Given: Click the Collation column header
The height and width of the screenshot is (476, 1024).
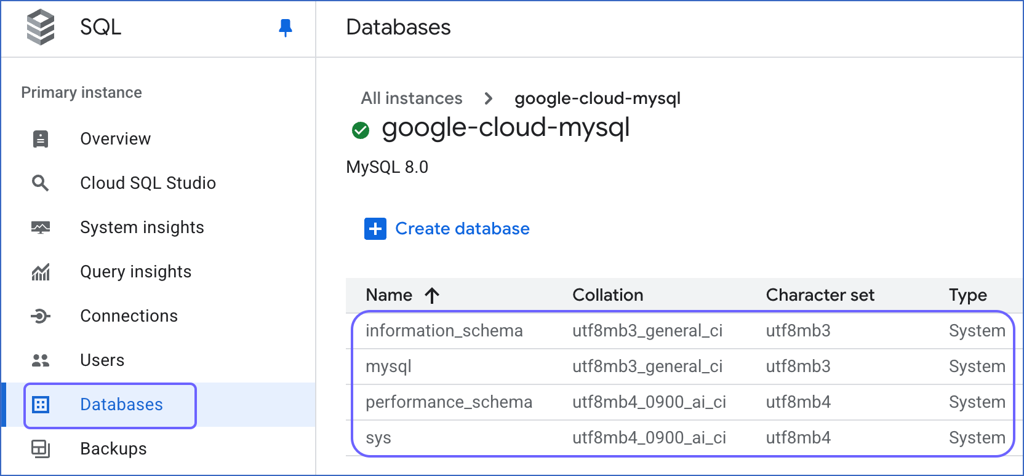Looking at the screenshot, I should [x=607, y=296].
